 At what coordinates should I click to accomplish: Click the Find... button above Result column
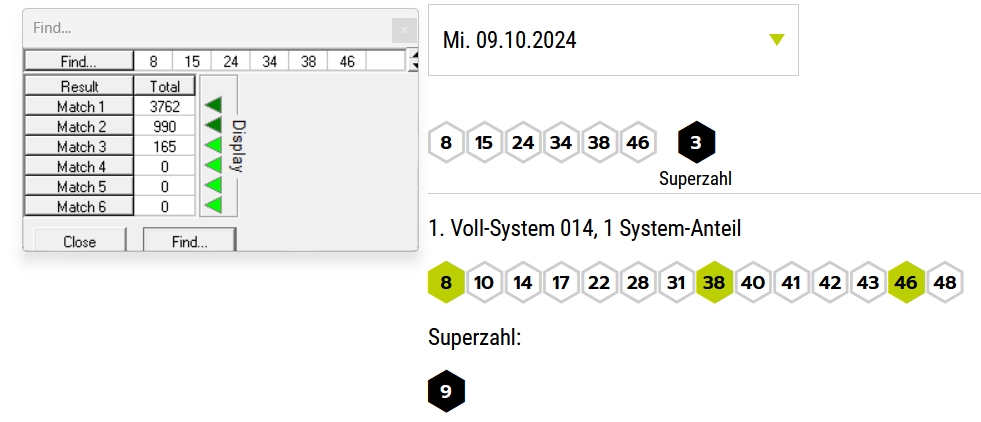point(79,61)
